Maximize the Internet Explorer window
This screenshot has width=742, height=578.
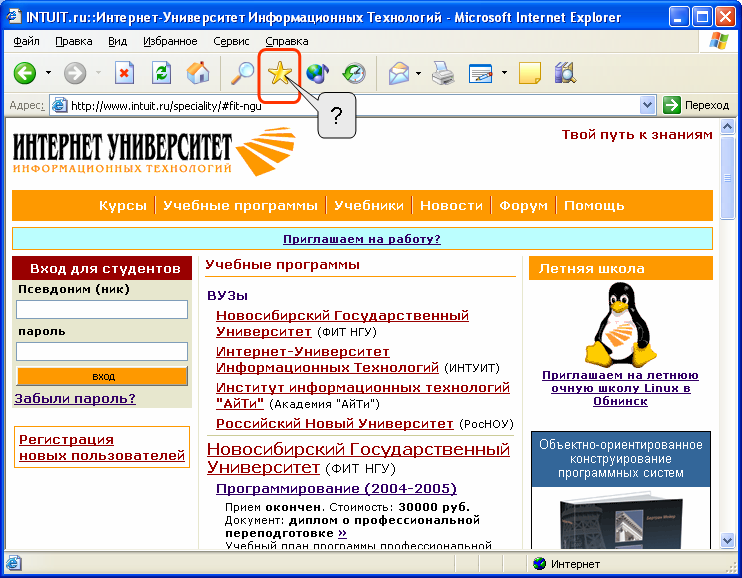tap(702, 18)
